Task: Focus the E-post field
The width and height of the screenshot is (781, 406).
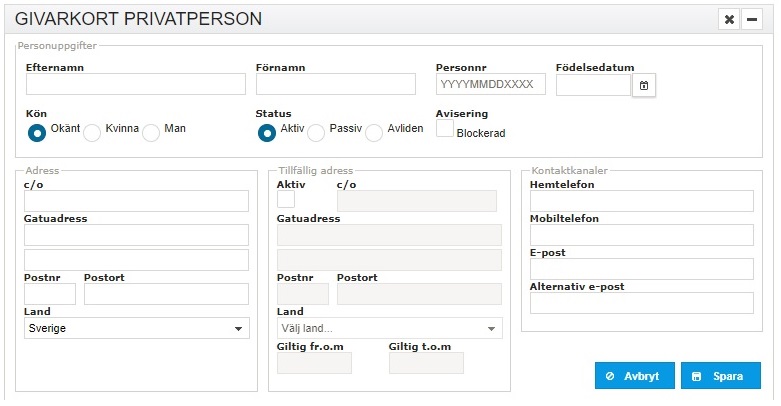Action: pos(642,269)
